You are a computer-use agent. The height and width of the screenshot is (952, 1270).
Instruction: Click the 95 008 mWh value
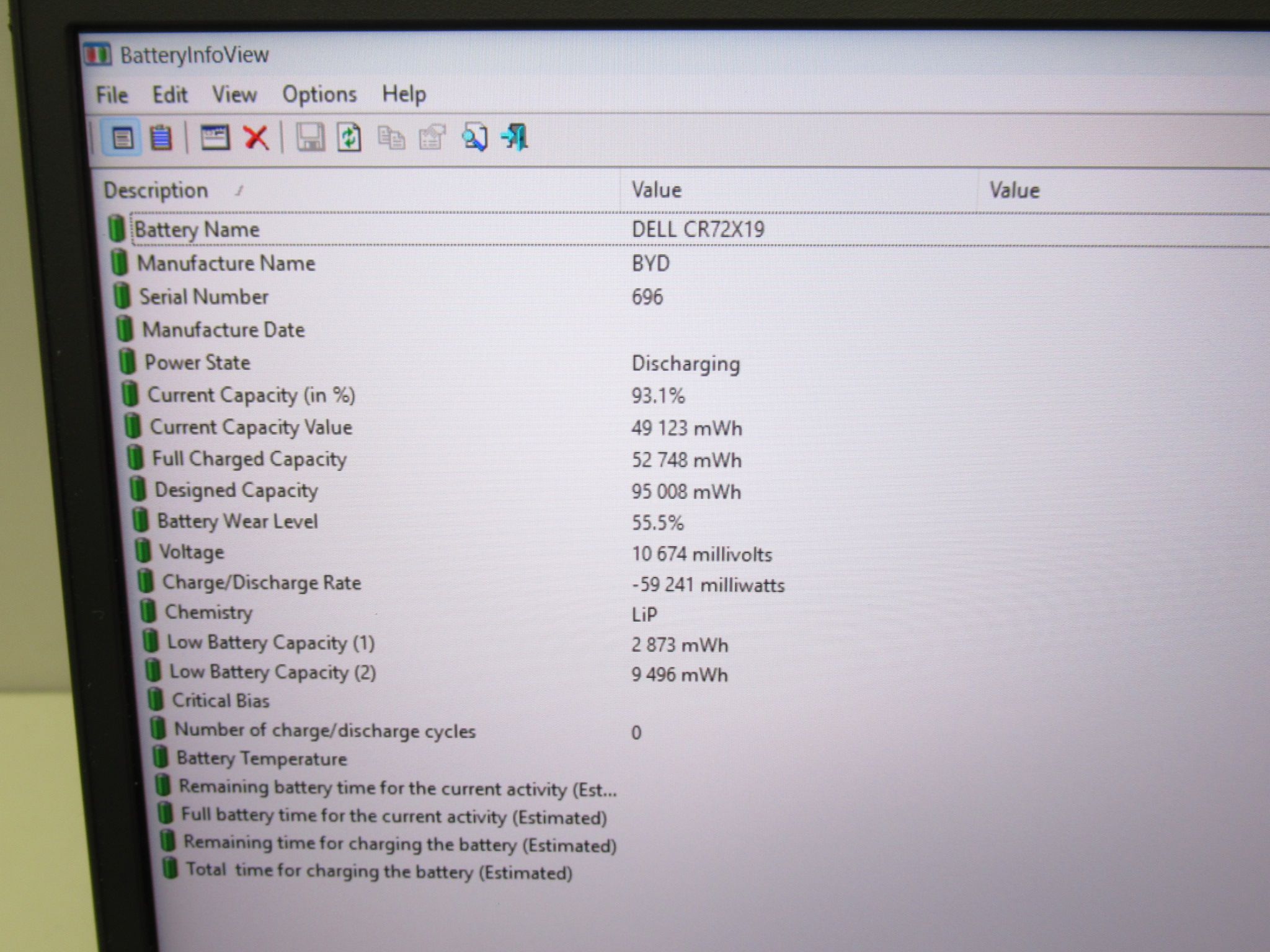click(x=686, y=491)
